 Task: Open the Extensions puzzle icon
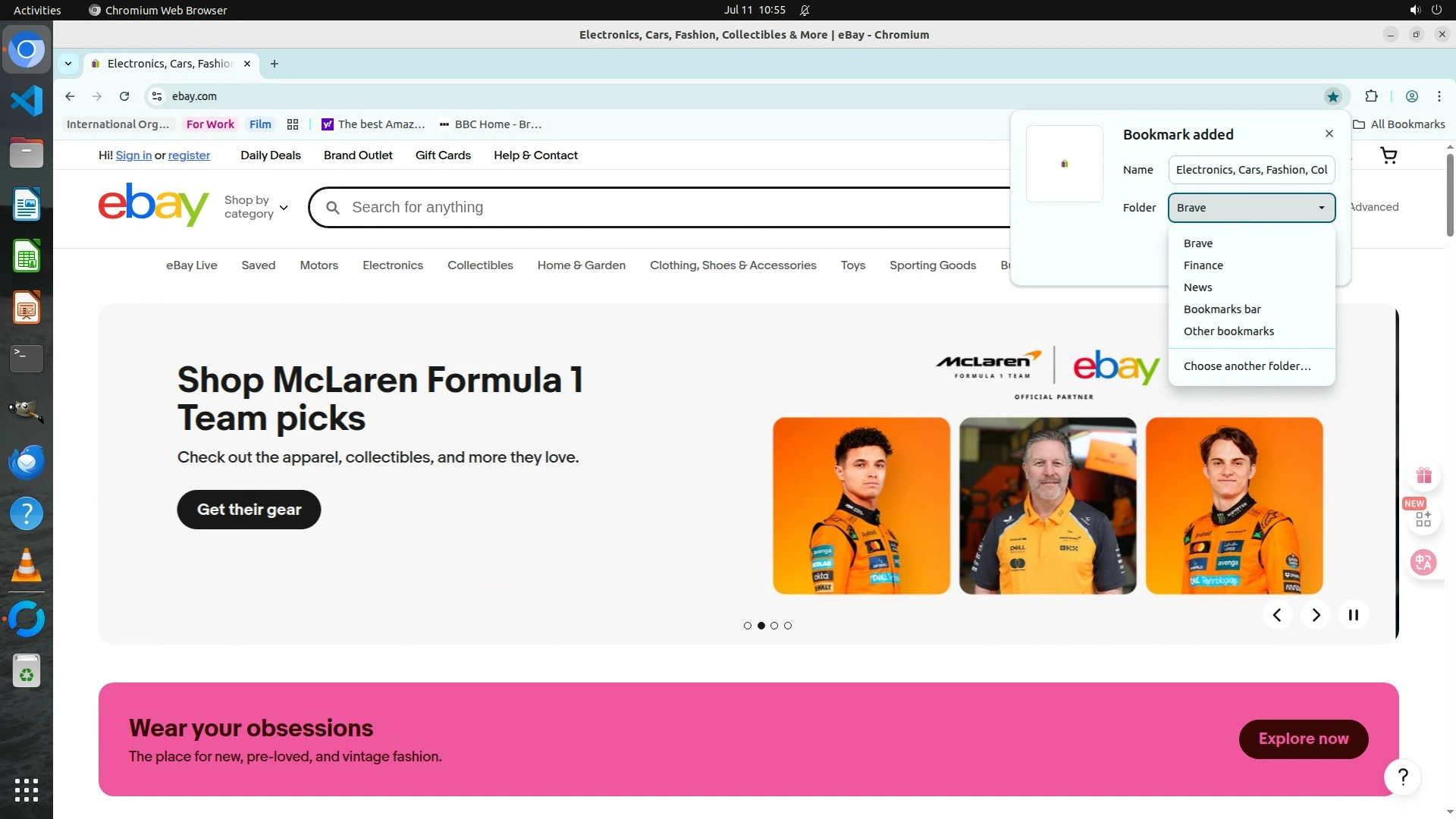[x=1371, y=96]
